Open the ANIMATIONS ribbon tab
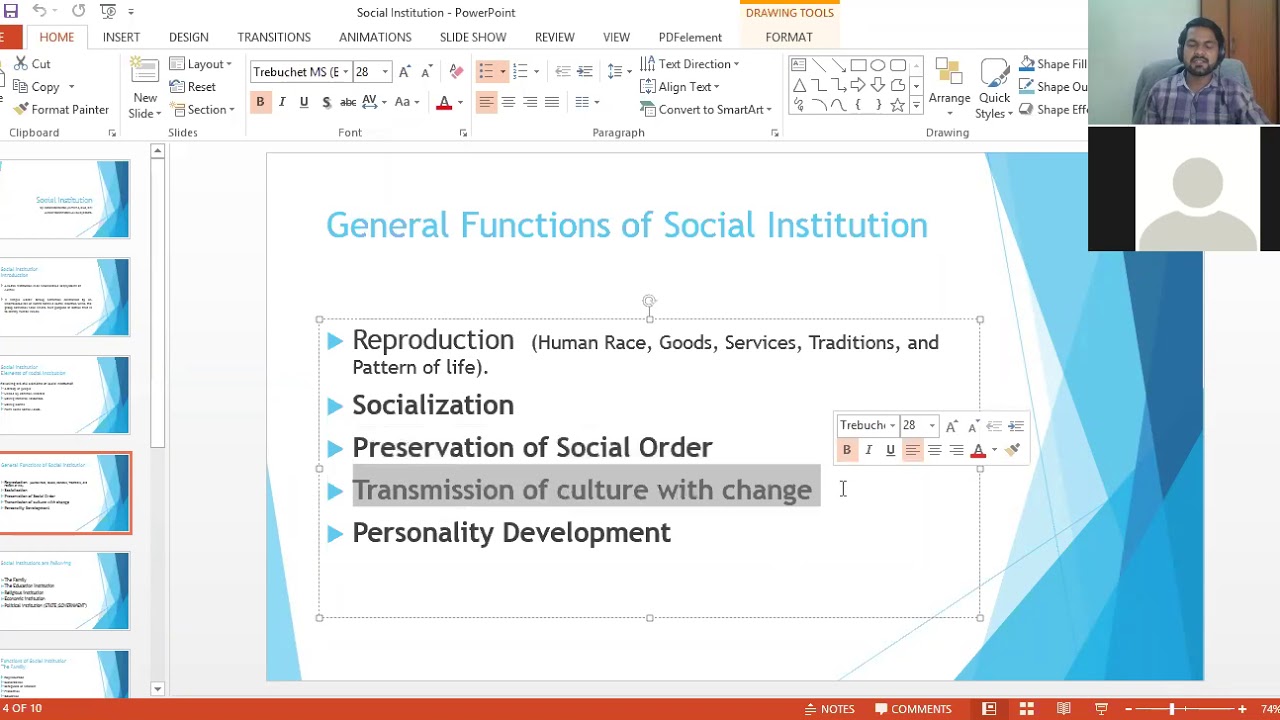The image size is (1280, 720). [x=375, y=37]
